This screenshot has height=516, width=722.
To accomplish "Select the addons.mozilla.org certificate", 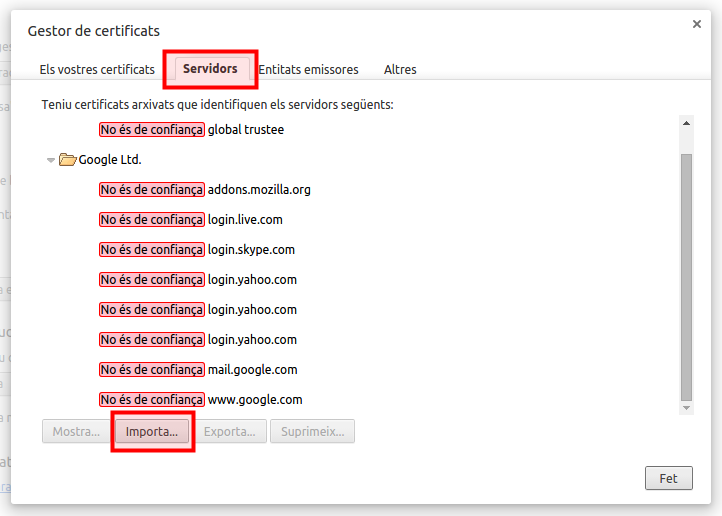I will [259, 190].
